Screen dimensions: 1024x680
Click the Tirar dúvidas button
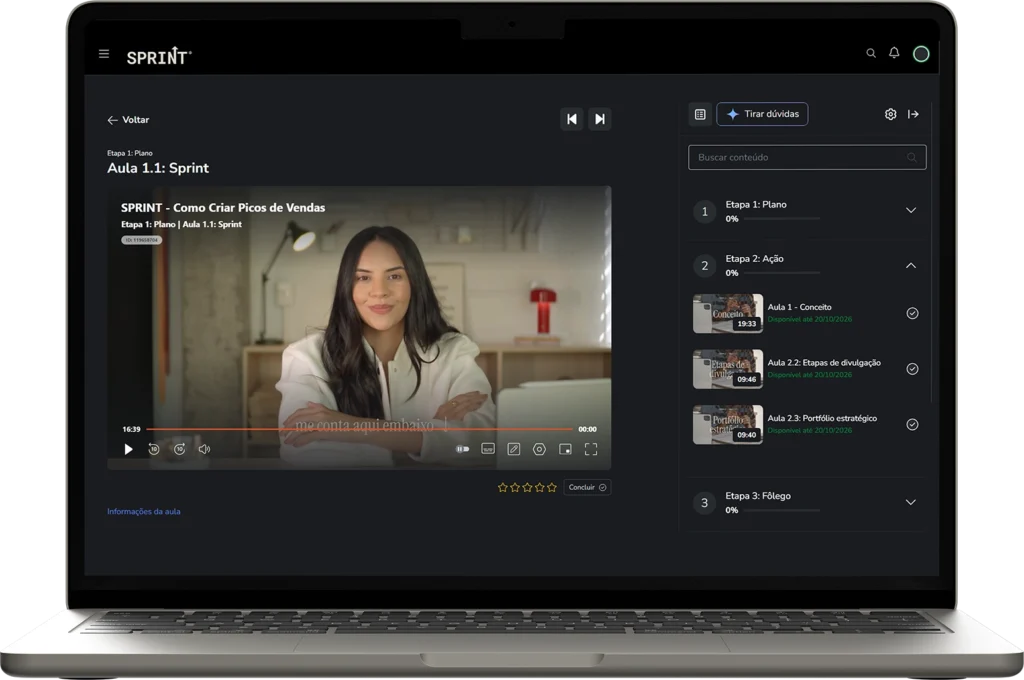762,114
